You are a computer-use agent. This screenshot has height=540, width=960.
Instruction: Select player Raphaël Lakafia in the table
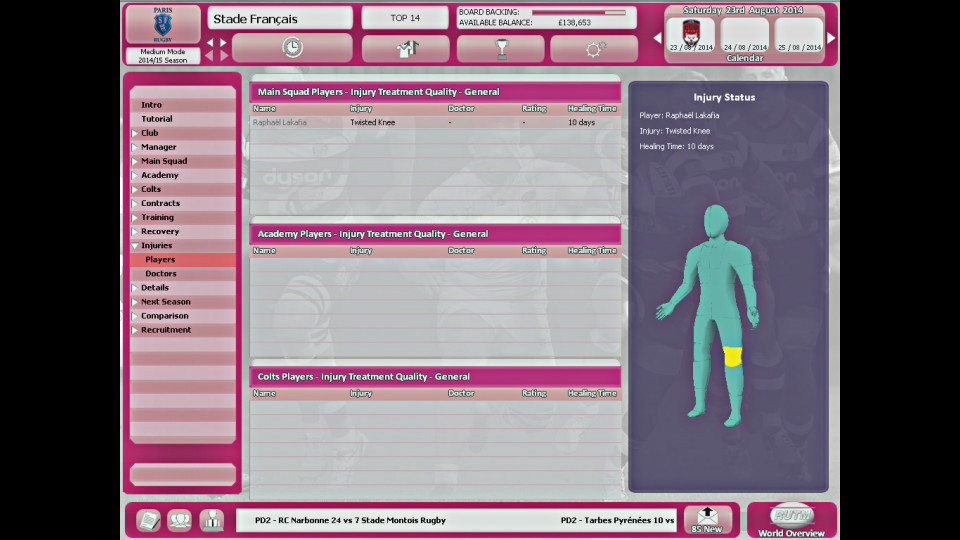click(280, 122)
